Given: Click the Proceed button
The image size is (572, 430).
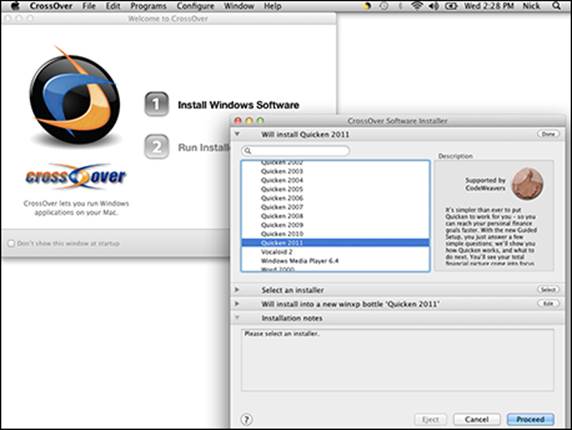Looking at the screenshot, I should tap(530, 419).
